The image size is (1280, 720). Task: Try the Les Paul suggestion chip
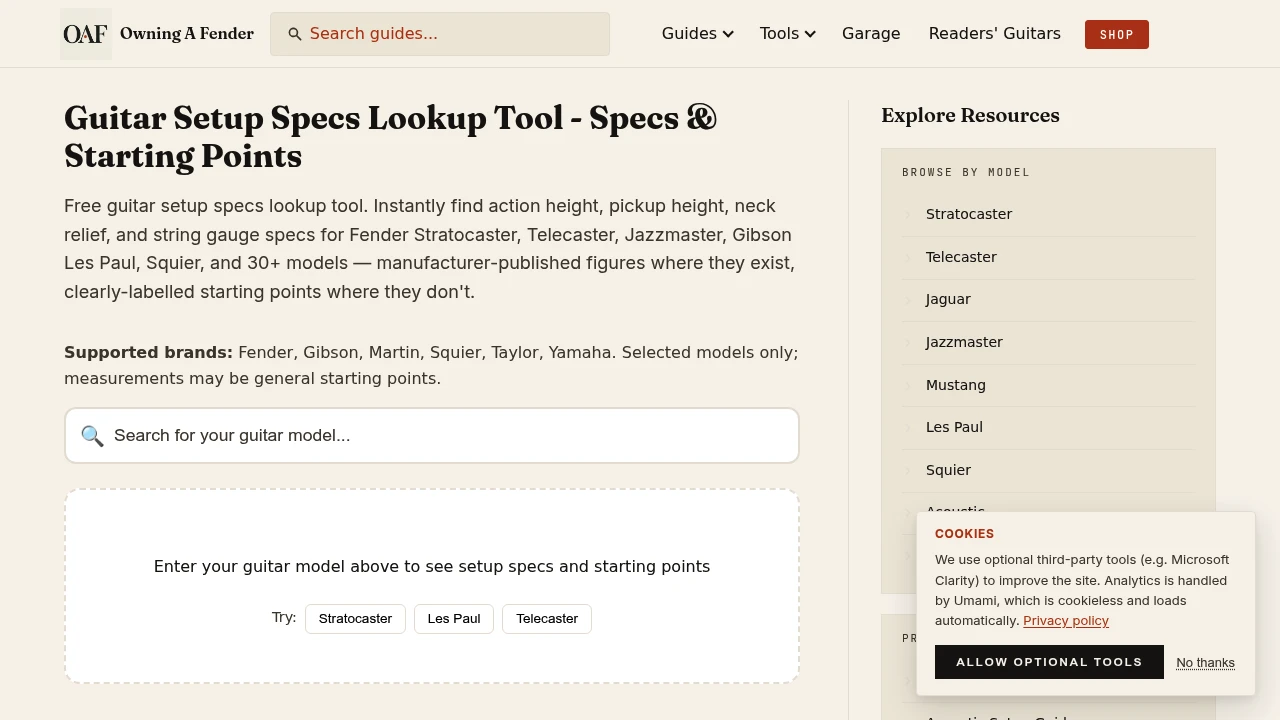click(454, 619)
